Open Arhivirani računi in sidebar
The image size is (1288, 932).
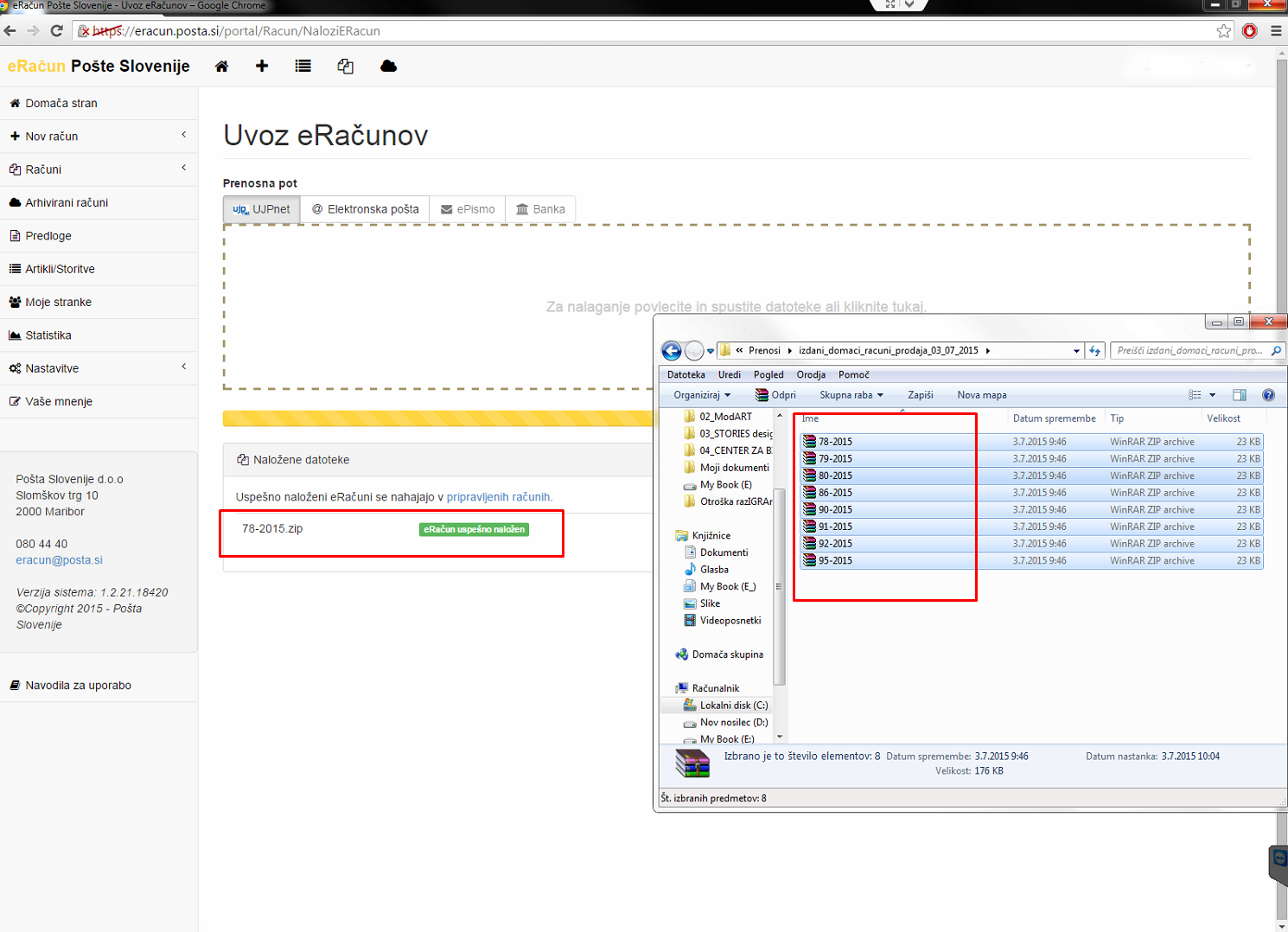click(x=99, y=202)
